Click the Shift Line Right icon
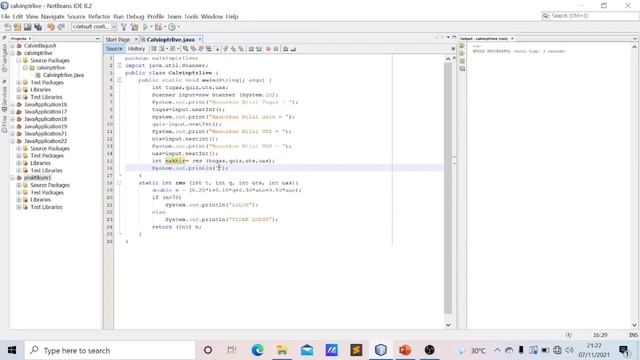This screenshot has width=640, height=360. (259, 49)
